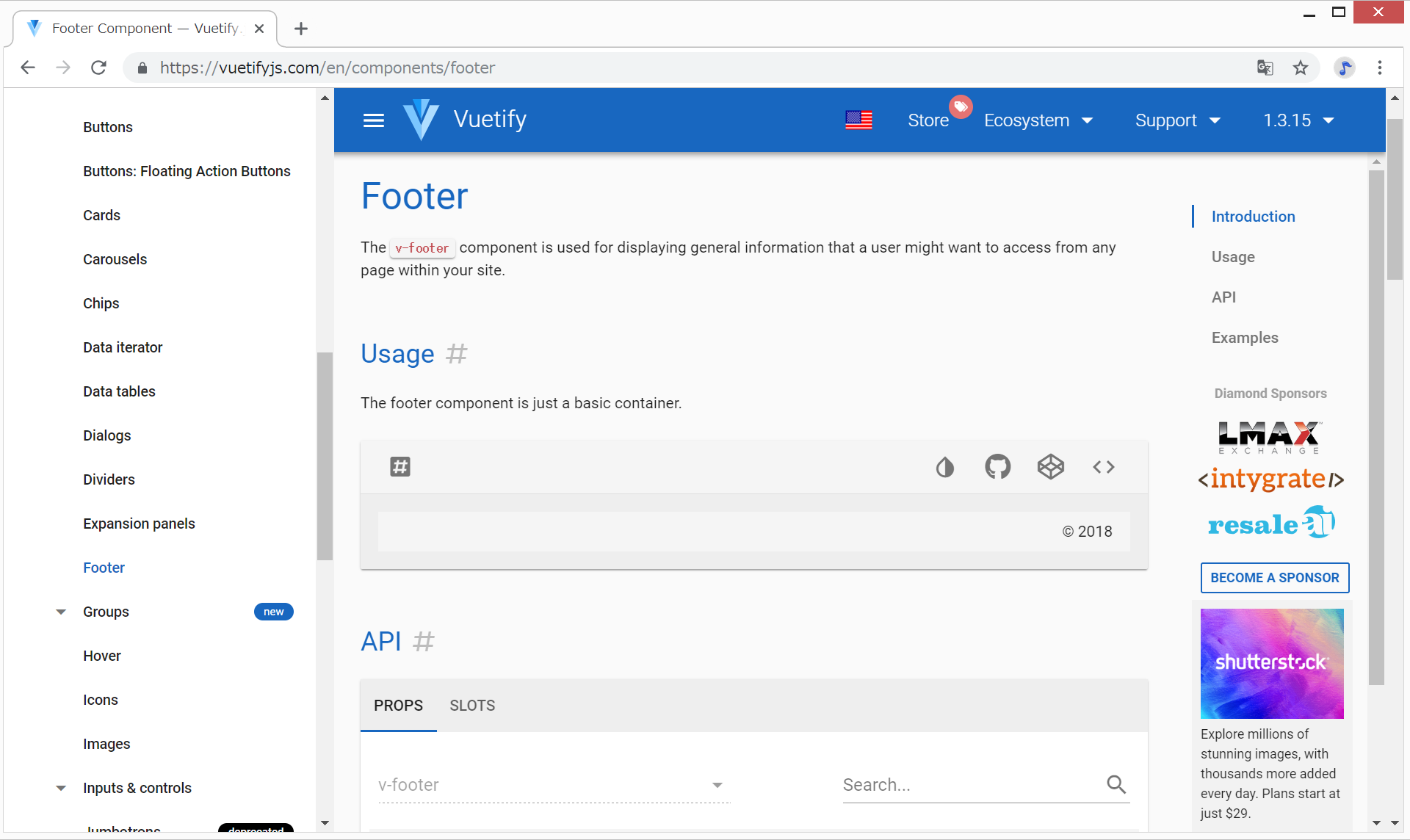Bookmark this page with star icon
The height and width of the screenshot is (840, 1410).
point(1301,68)
